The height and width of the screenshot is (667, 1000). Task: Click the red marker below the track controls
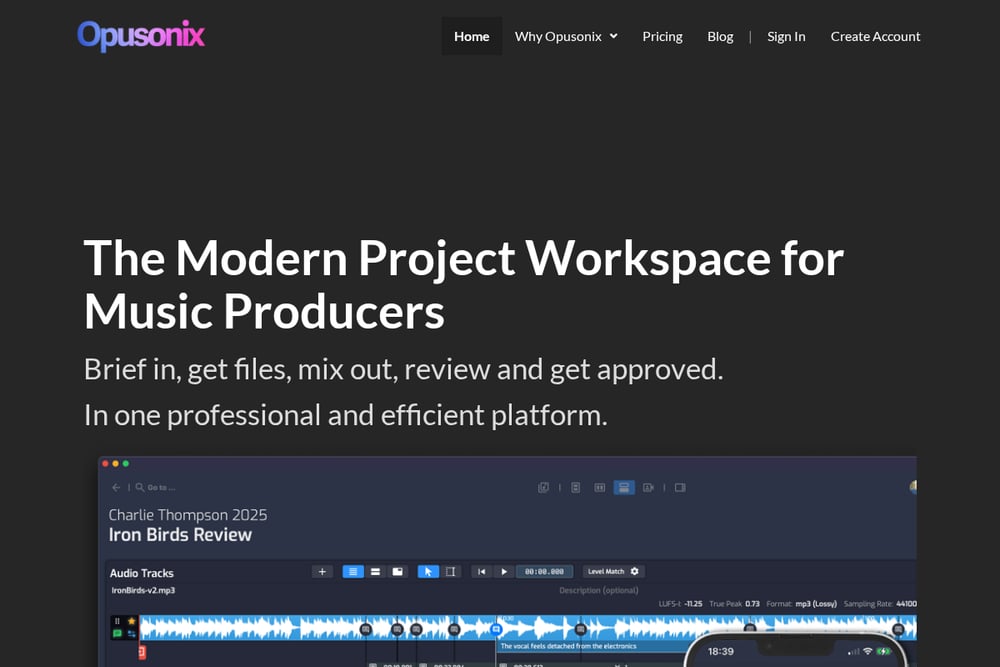click(x=142, y=651)
